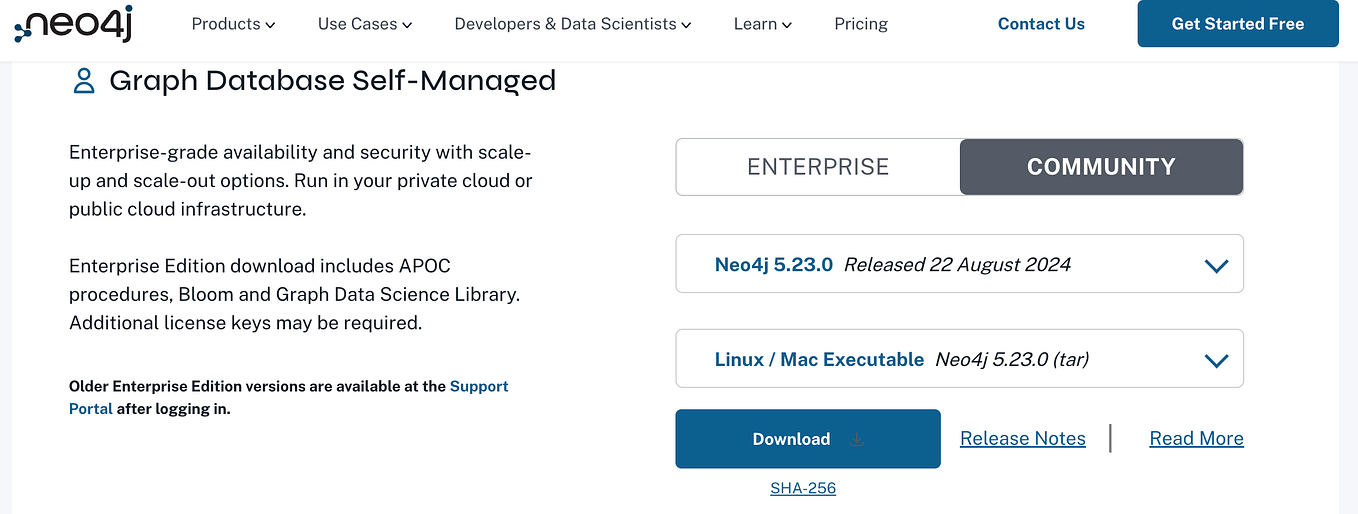Screen dimensions: 1358x514
Task: Click the user icon beside Graph Database Self-Managed
Action: 84,81
